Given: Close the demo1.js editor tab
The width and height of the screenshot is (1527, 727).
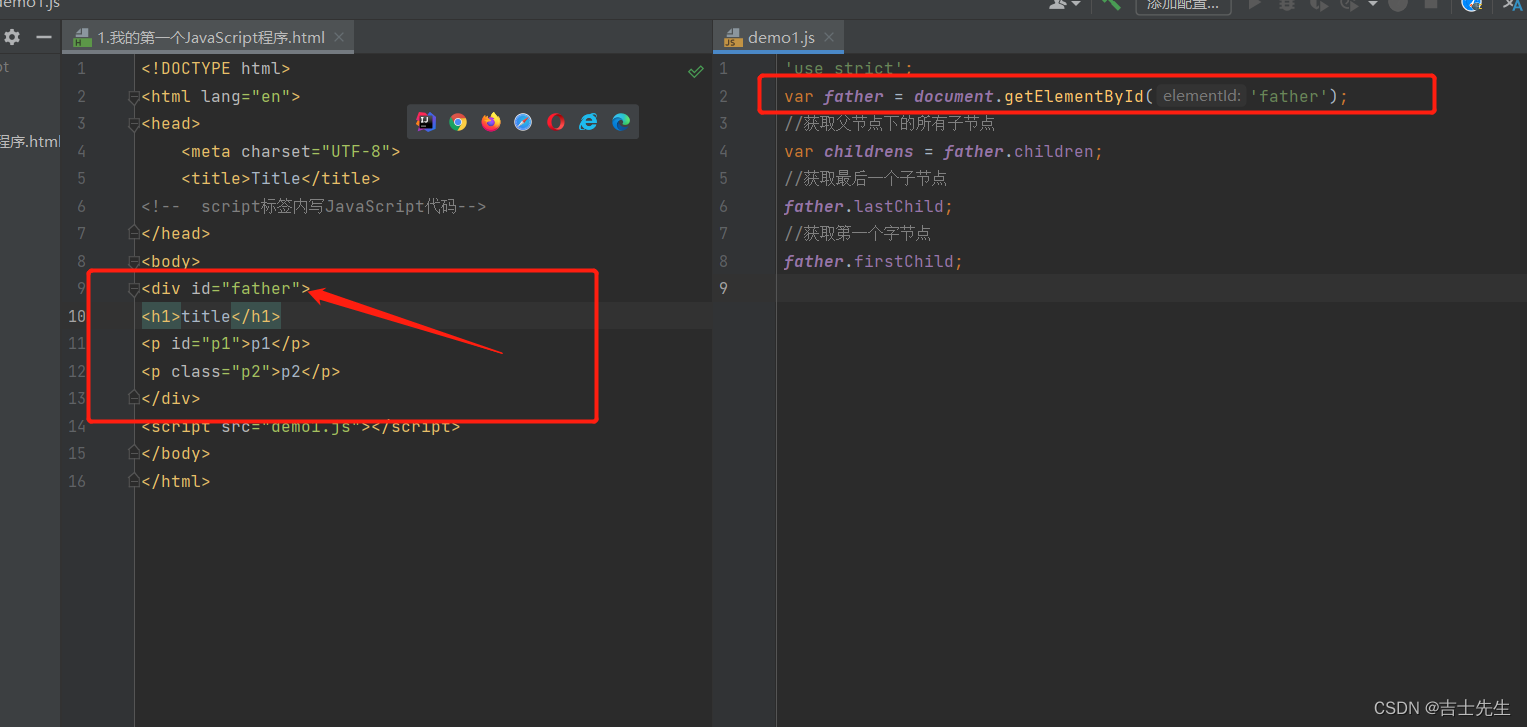Looking at the screenshot, I should [x=830, y=38].
